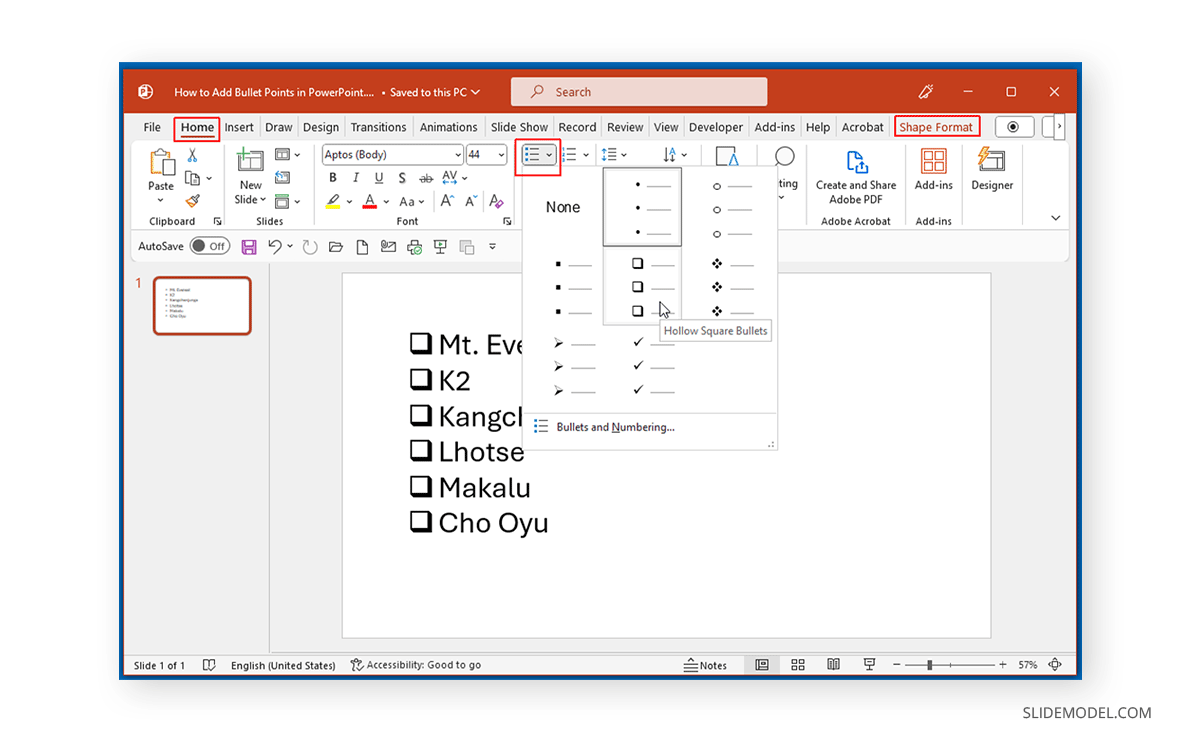Start slideshow from the Quick Access Toolbar
This screenshot has height=743, width=1200.
(x=440, y=245)
